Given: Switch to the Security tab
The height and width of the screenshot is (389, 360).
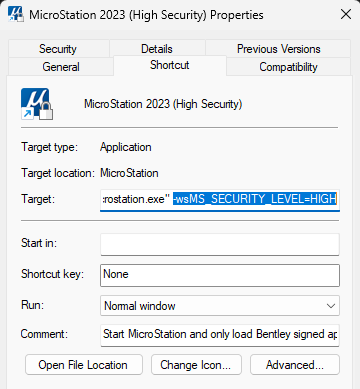Looking at the screenshot, I should point(58,49).
